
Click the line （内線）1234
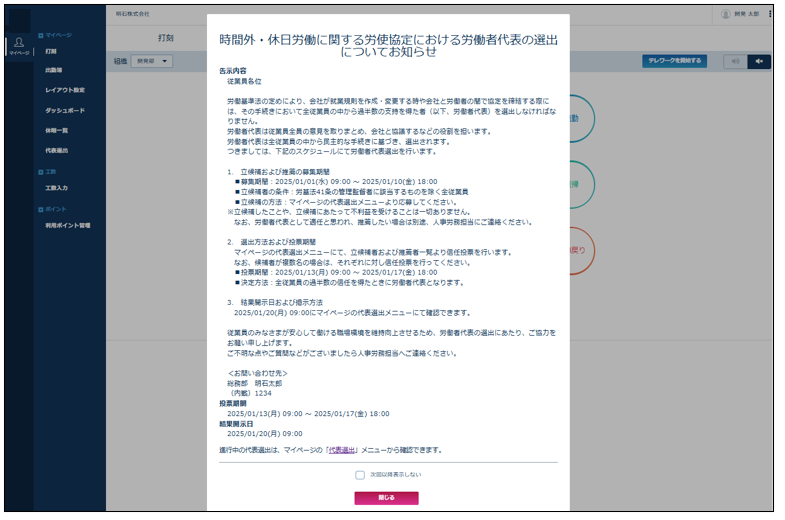(249, 393)
